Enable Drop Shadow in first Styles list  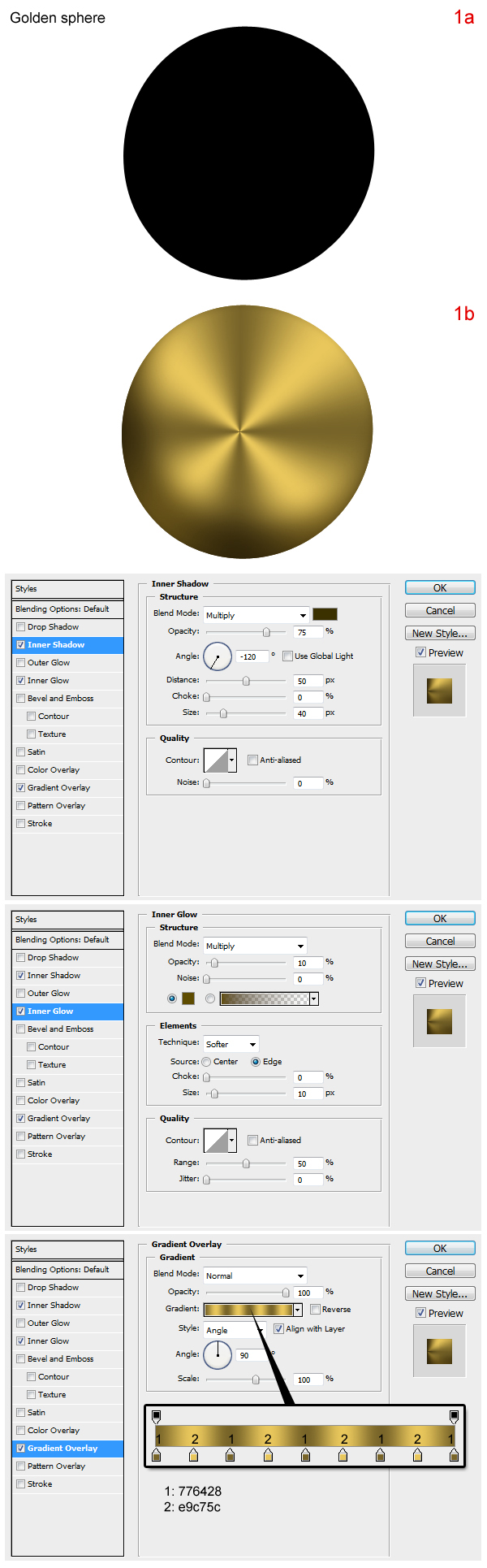pos(21,627)
